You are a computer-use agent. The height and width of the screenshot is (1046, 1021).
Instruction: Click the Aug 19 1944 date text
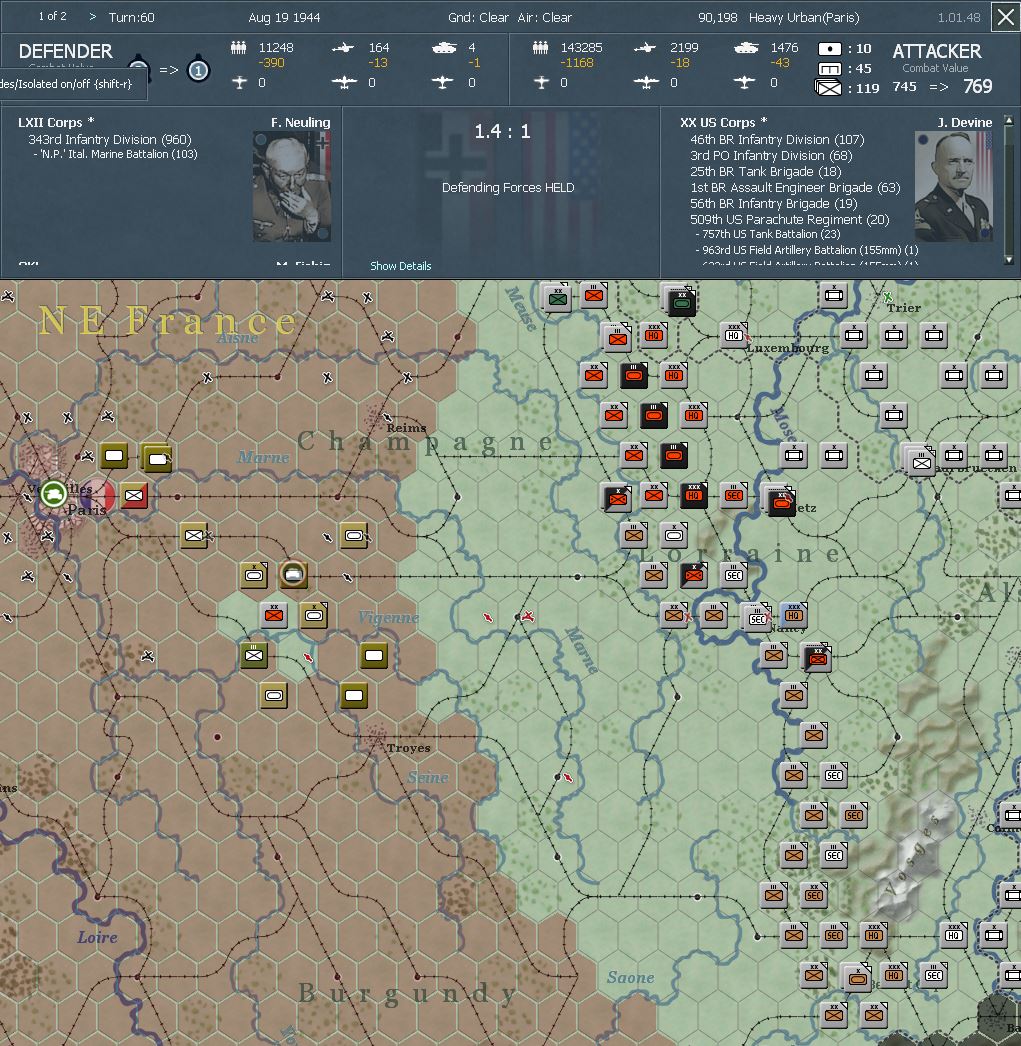pos(284,17)
